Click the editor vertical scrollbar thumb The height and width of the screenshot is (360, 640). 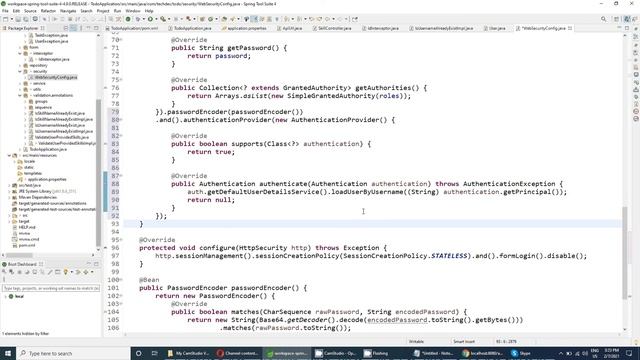624,253
